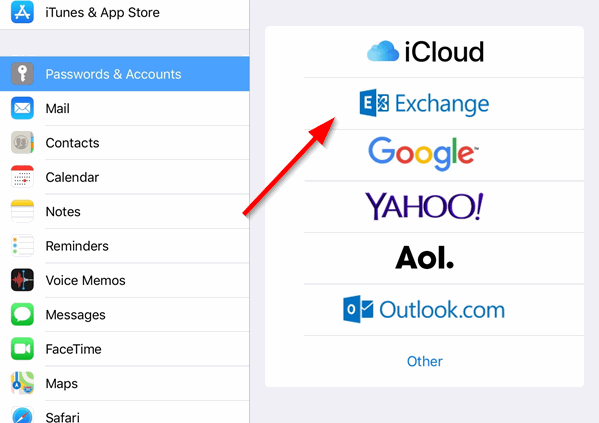Image resolution: width=599 pixels, height=423 pixels.
Task: Choose Yahoo! account type
Action: click(x=424, y=207)
